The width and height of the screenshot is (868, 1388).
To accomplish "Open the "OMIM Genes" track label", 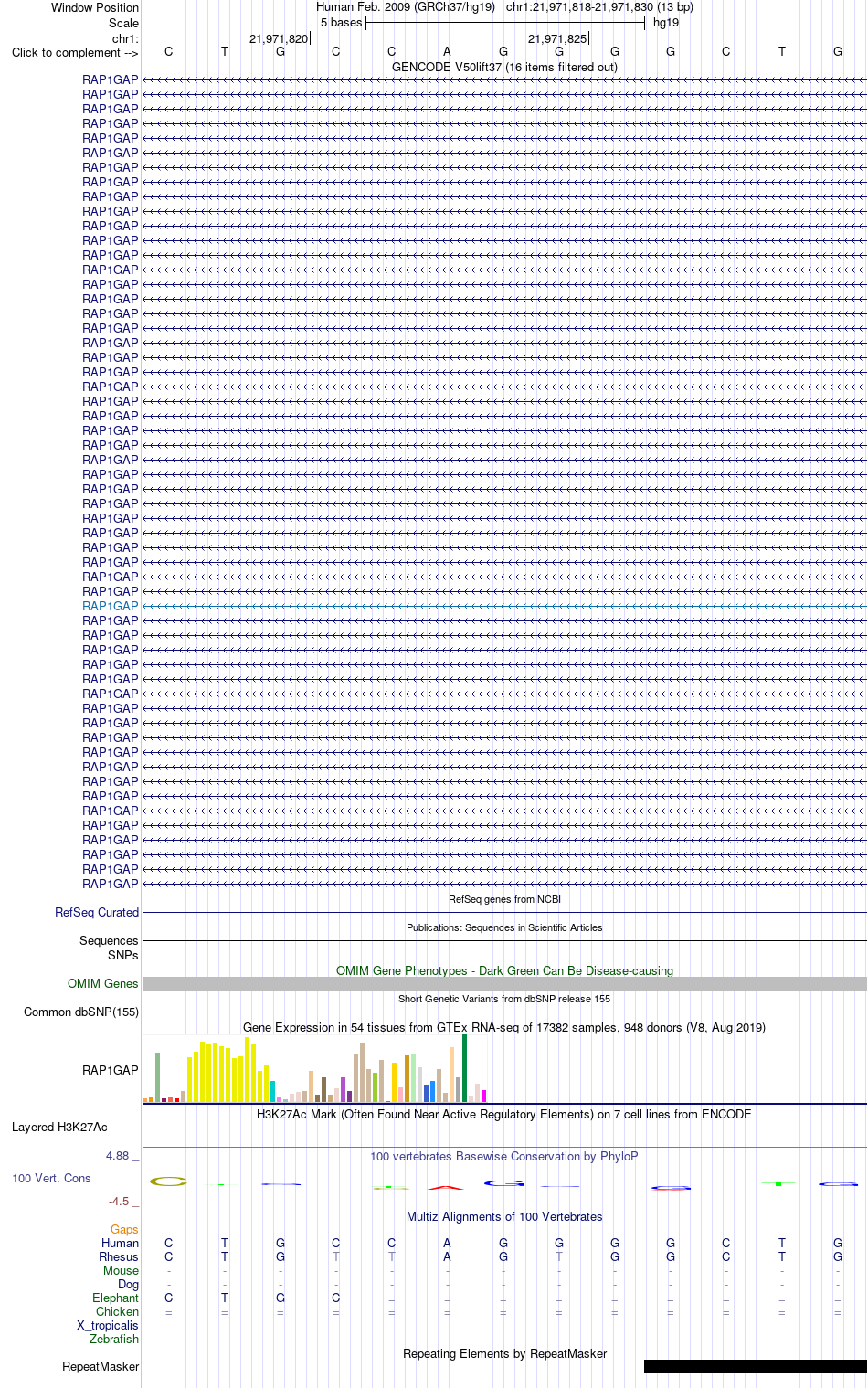I will click(x=103, y=983).
